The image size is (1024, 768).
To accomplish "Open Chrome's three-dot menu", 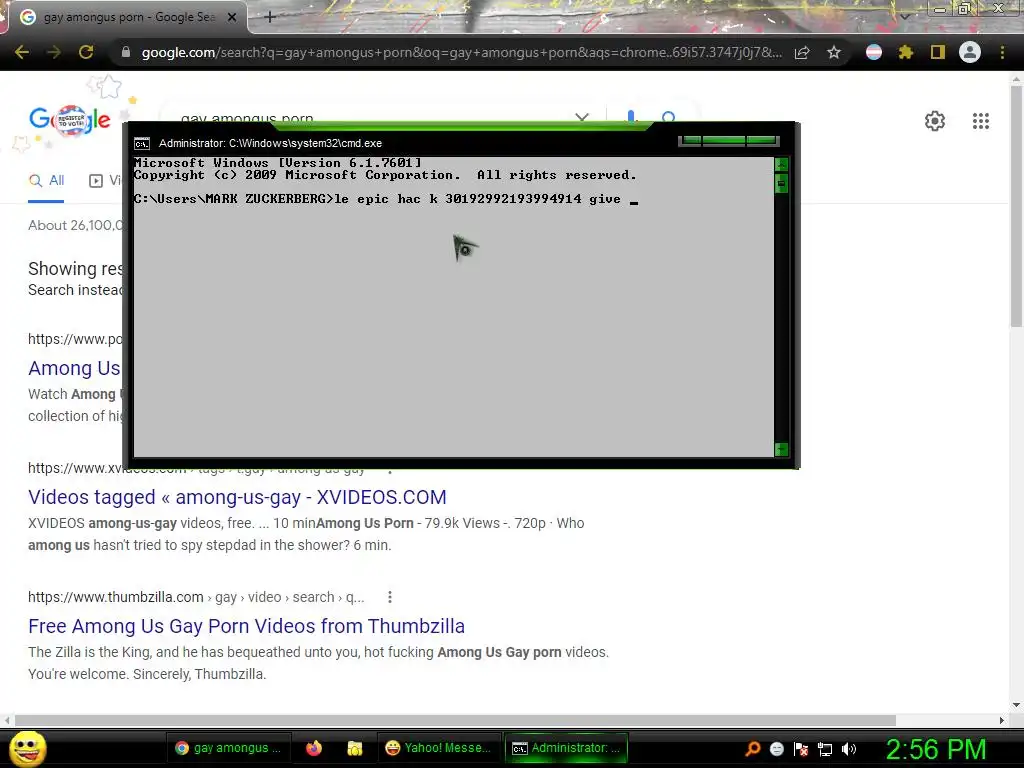I will [1002, 52].
